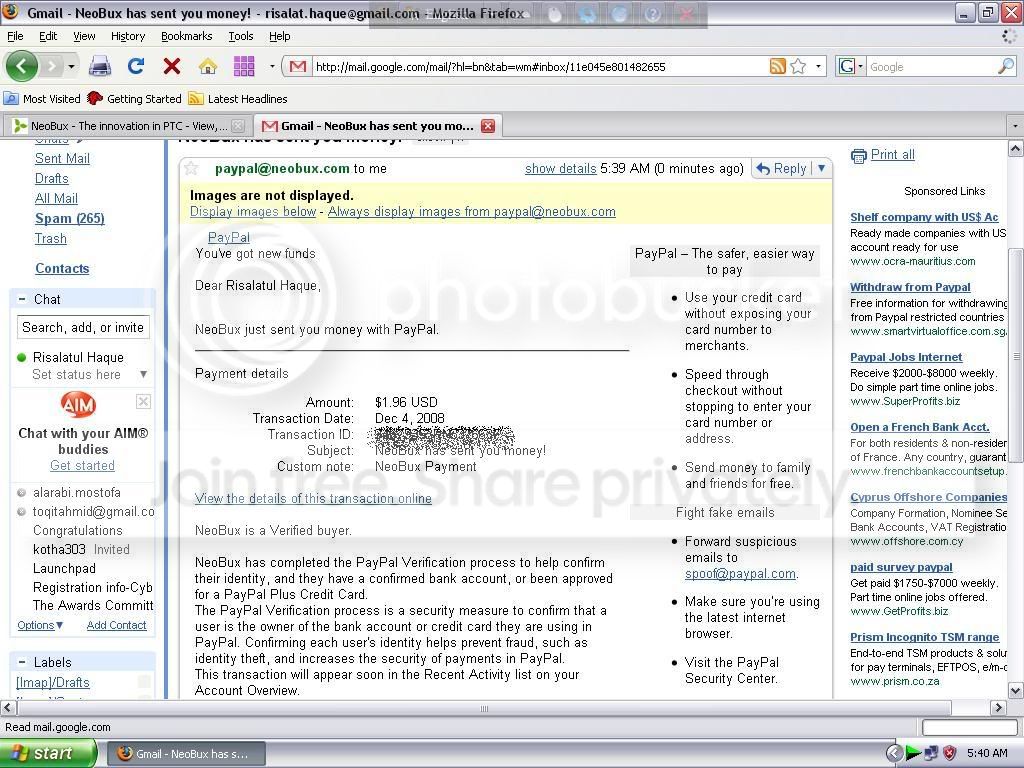1024x768 pixels.
Task: Click the AIM logo icon
Action: click(x=78, y=405)
